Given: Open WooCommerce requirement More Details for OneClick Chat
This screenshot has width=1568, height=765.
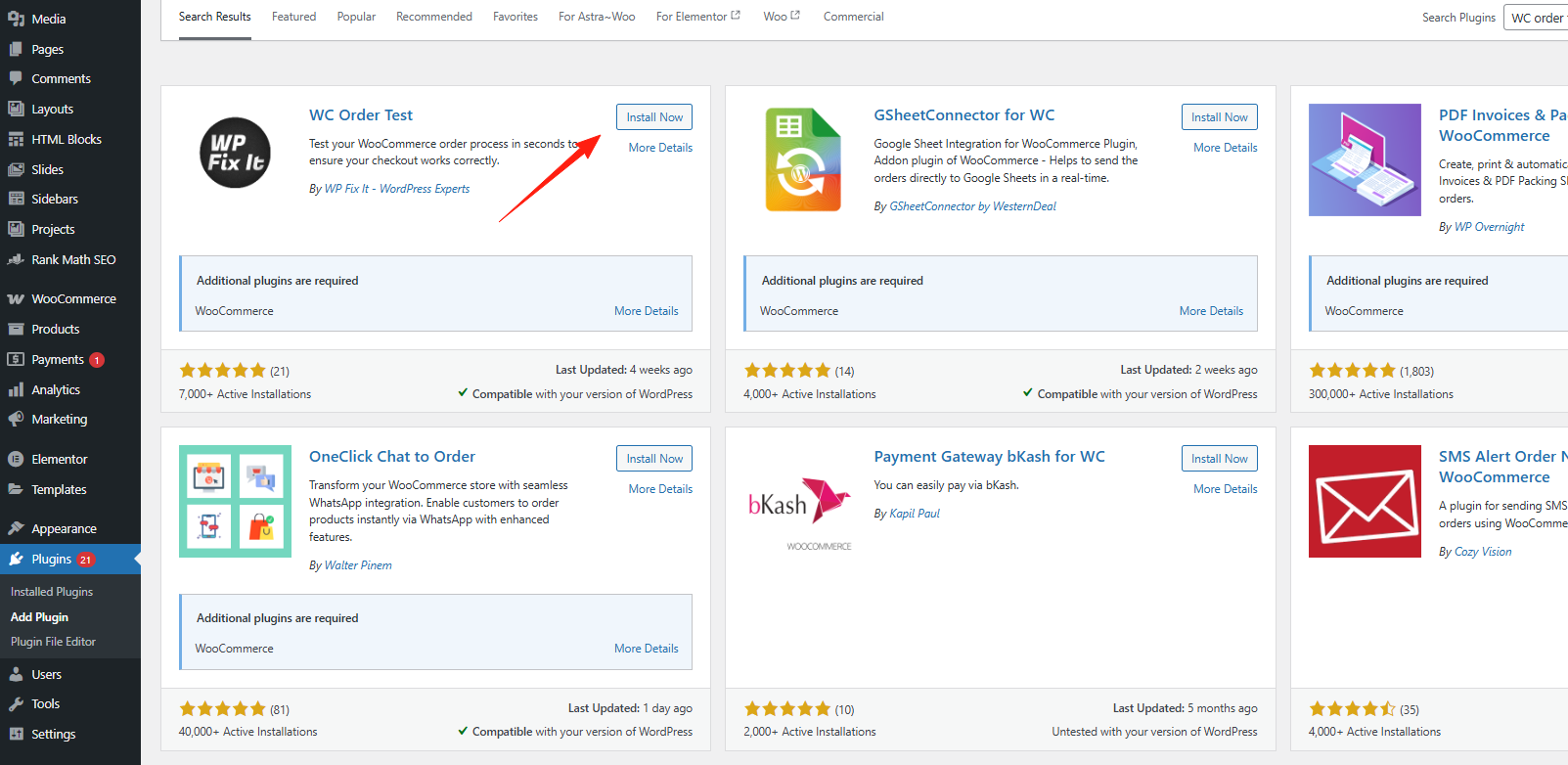Looking at the screenshot, I should click(647, 649).
